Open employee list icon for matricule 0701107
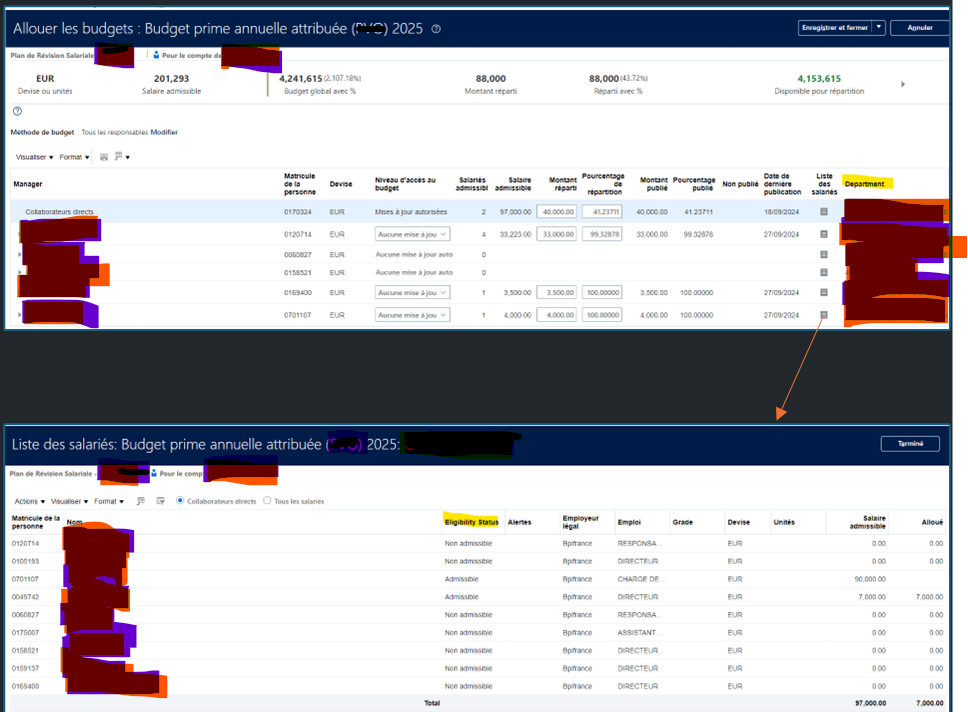 824,315
